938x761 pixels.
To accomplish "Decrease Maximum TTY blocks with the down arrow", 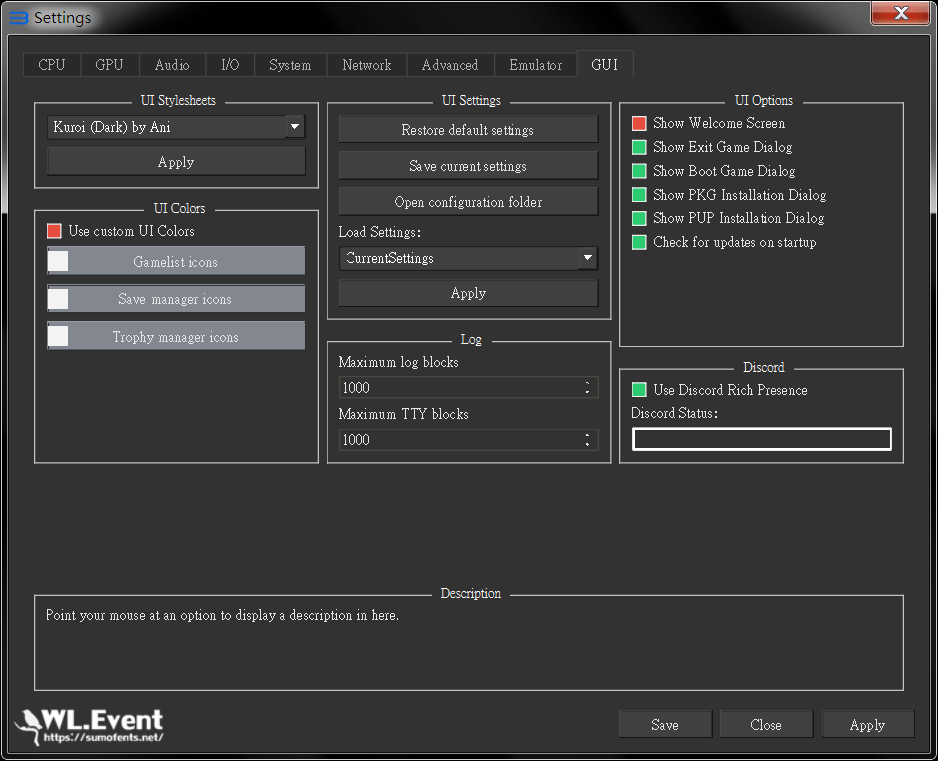I will coord(587,445).
